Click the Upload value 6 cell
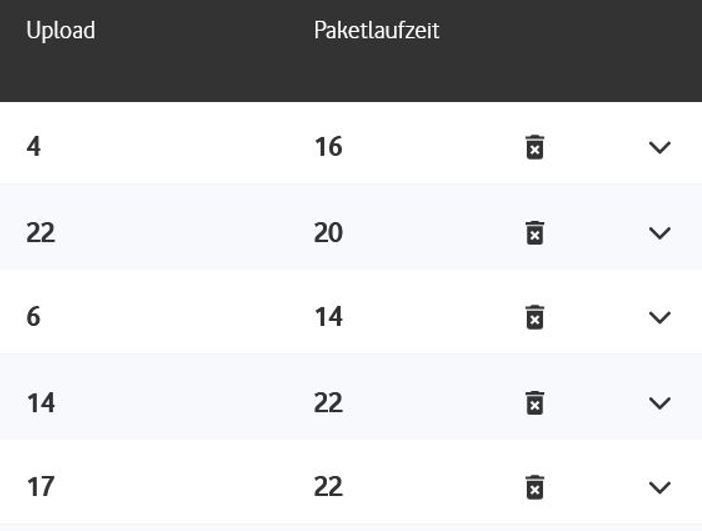The height and width of the screenshot is (531, 702). coord(34,317)
